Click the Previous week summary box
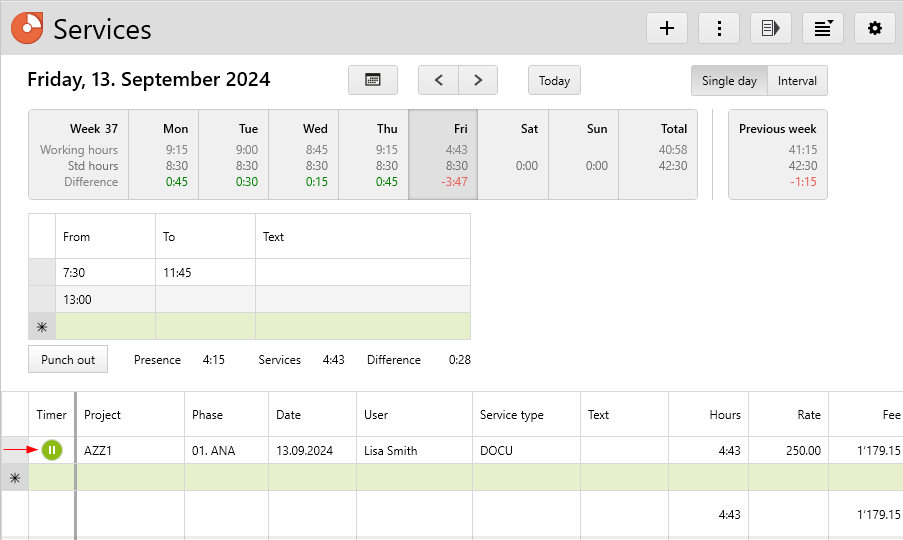This screenshot has width=903, height=540. [777, 155]
